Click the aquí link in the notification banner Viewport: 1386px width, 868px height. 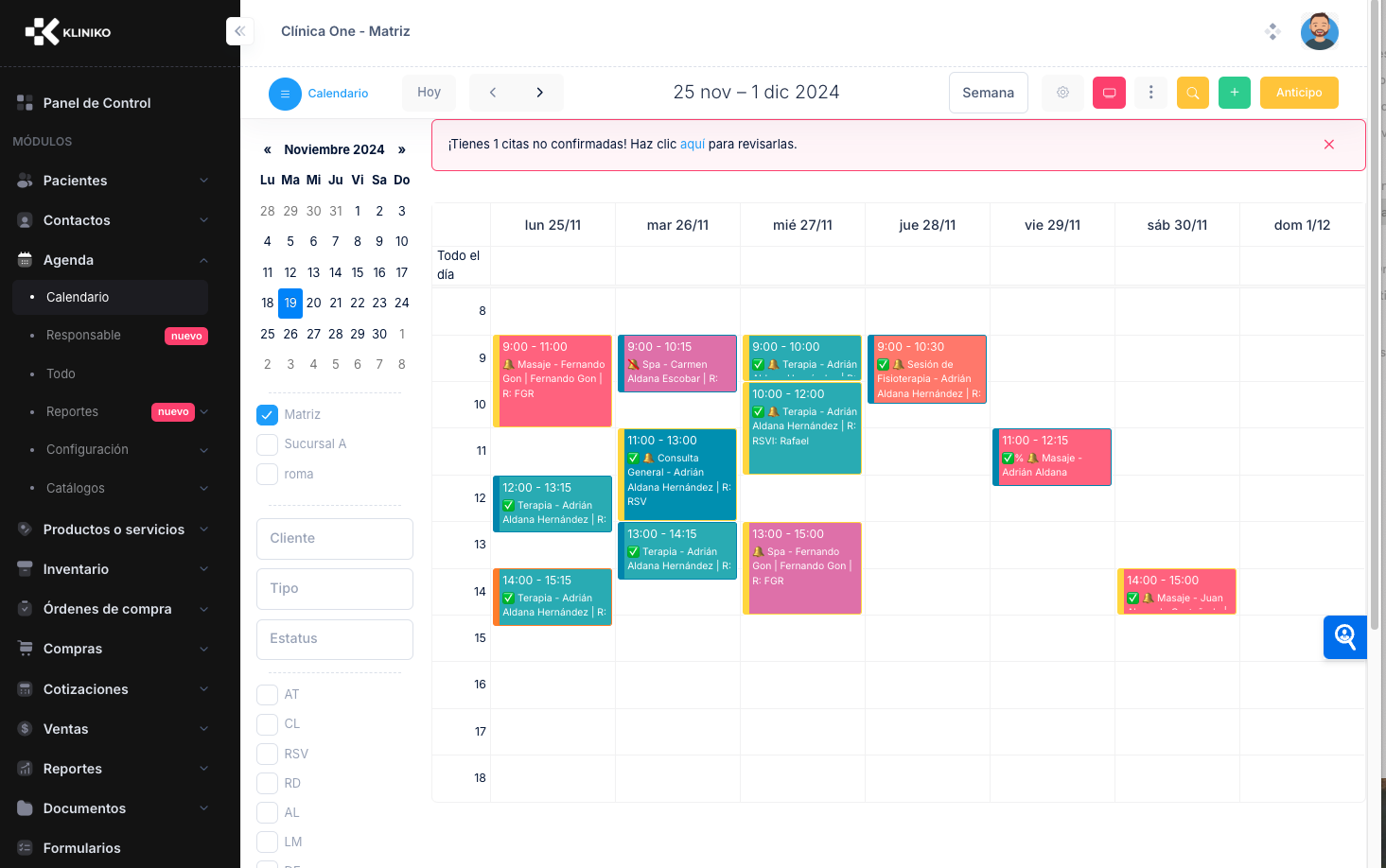click(x=693, y=143)
